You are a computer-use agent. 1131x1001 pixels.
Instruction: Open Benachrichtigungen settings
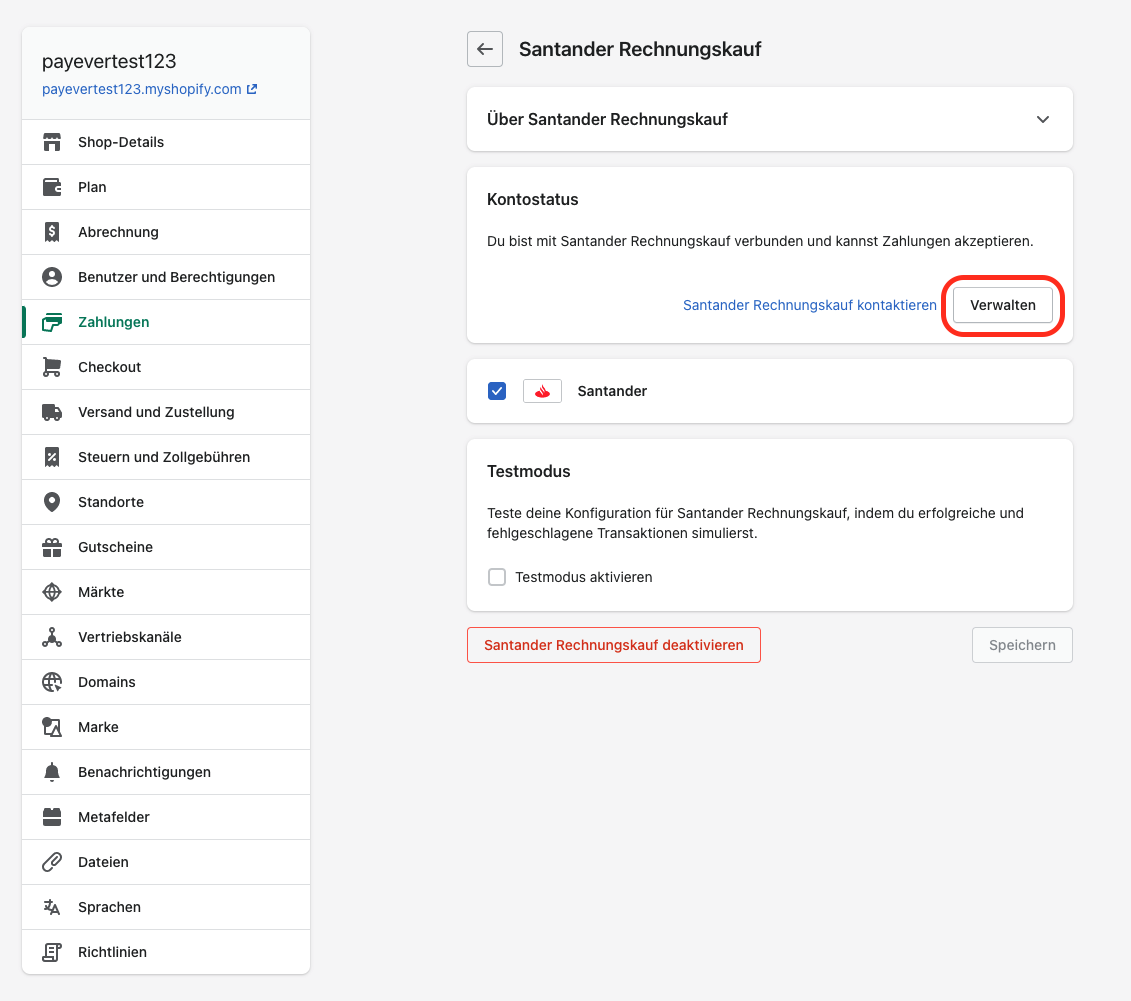166,772
